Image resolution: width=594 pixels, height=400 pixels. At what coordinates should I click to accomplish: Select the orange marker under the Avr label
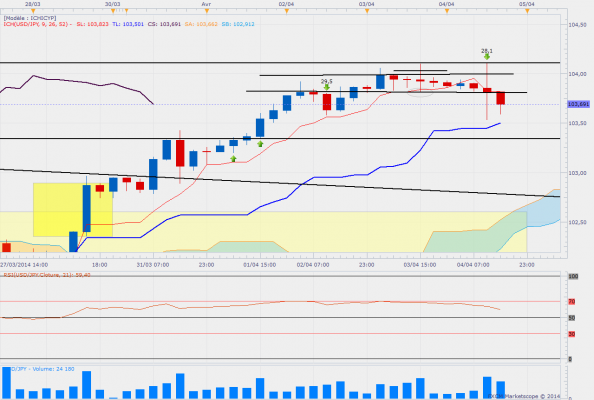pos(206,11)
